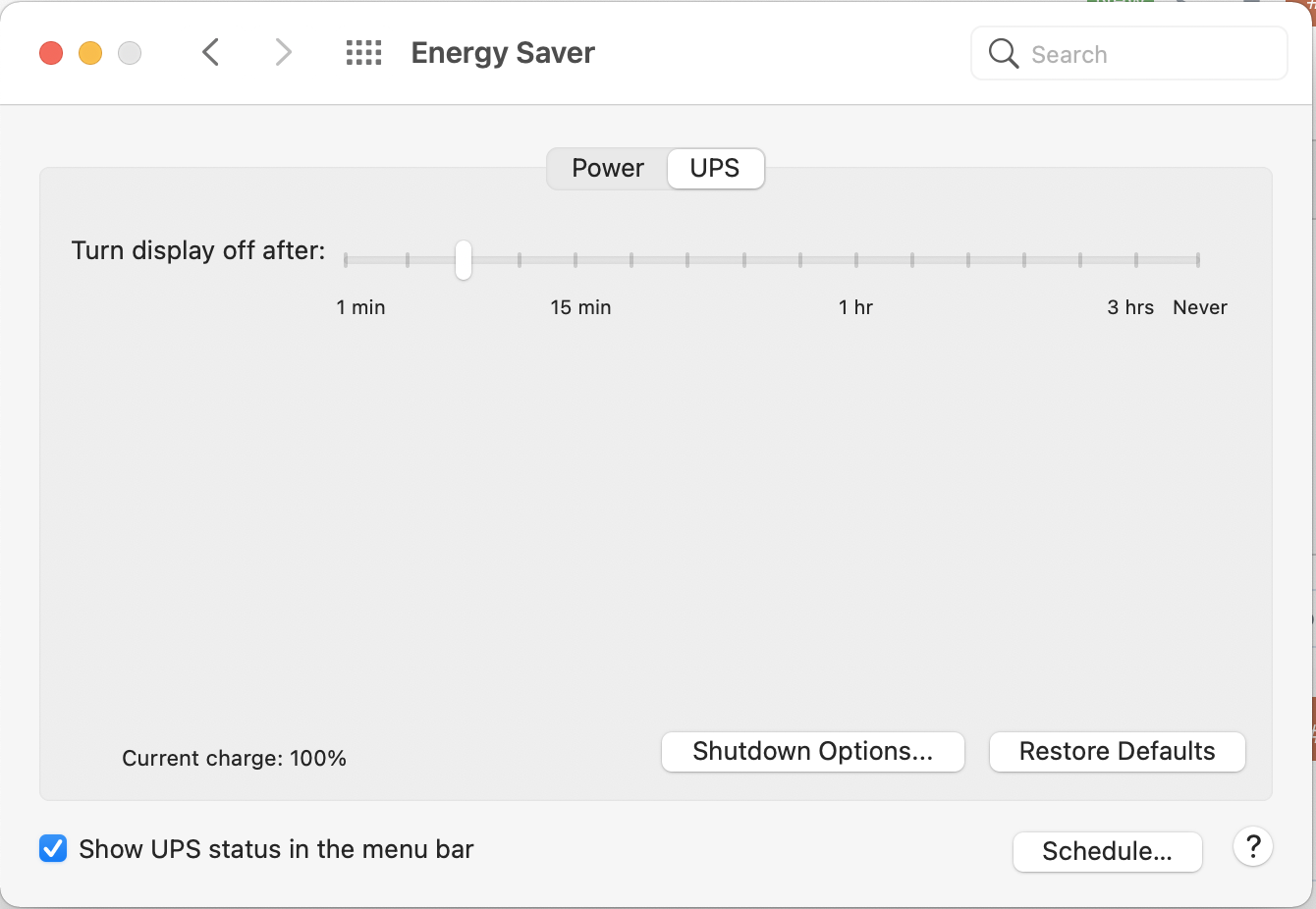This screenshot has width=1316, height=909.
Task: Click the back navigation arrow
Action: point(210,52)
